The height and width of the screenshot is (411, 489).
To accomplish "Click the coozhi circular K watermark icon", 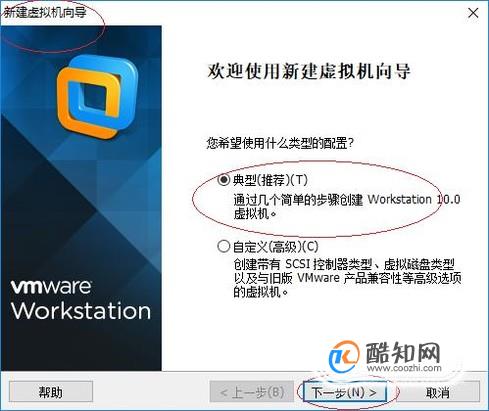I will coord(344,357).
